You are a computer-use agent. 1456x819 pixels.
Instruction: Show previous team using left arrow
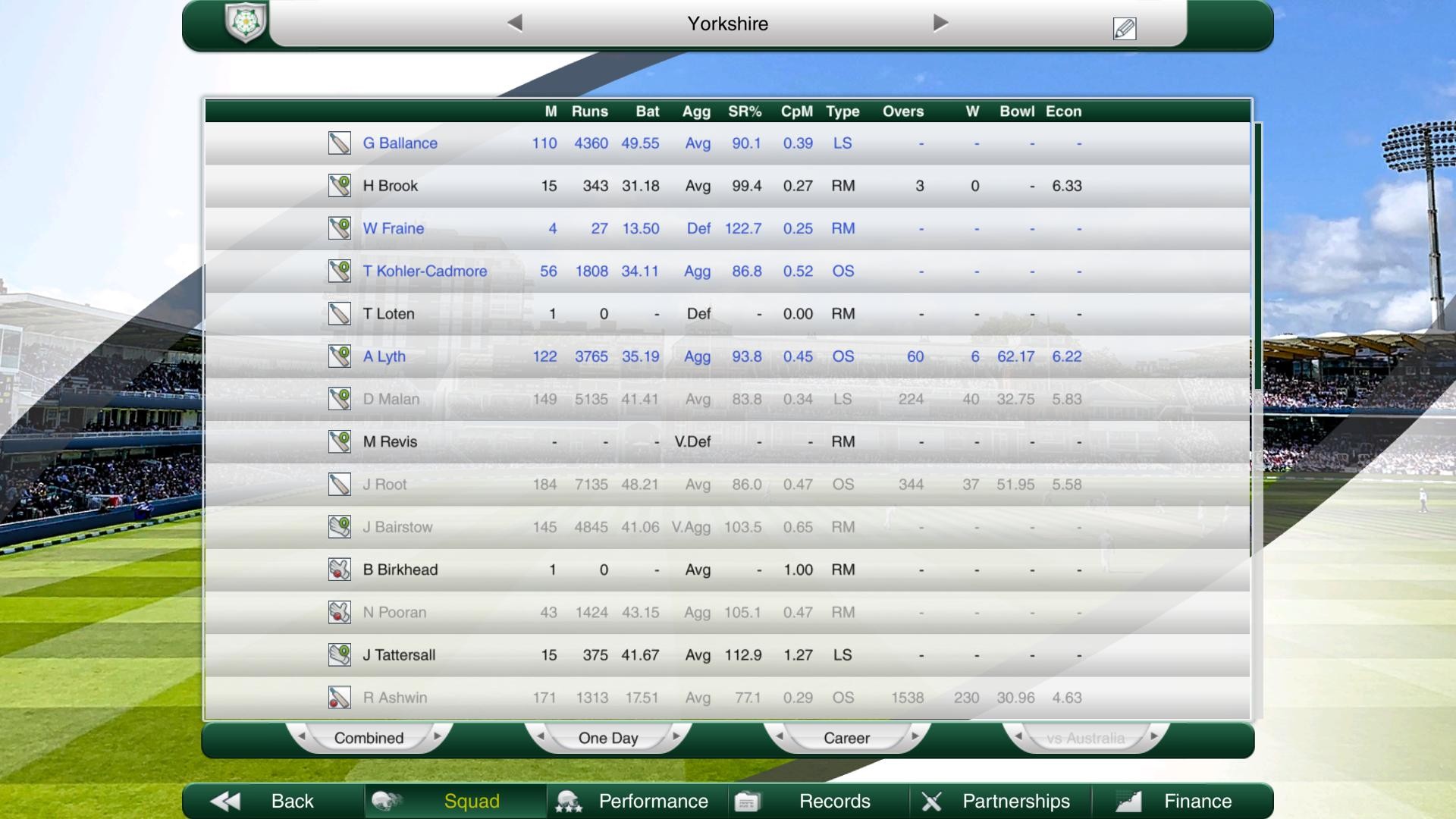click(515, 23)
